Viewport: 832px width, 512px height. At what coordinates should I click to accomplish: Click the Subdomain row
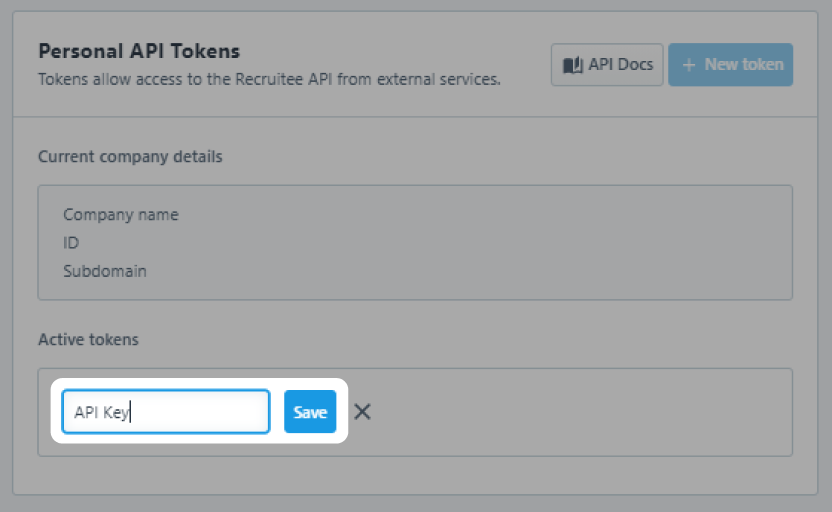click(x=105, y=271)
